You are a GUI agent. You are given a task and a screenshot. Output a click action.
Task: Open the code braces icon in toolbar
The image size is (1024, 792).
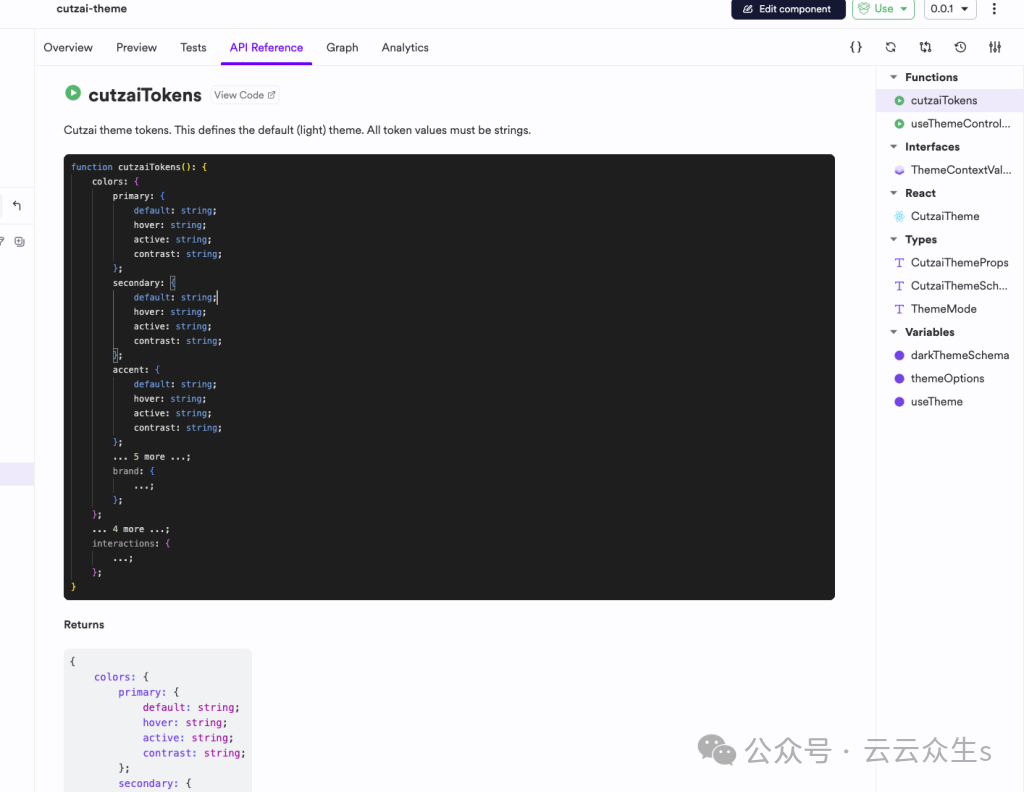coord(856,47)
